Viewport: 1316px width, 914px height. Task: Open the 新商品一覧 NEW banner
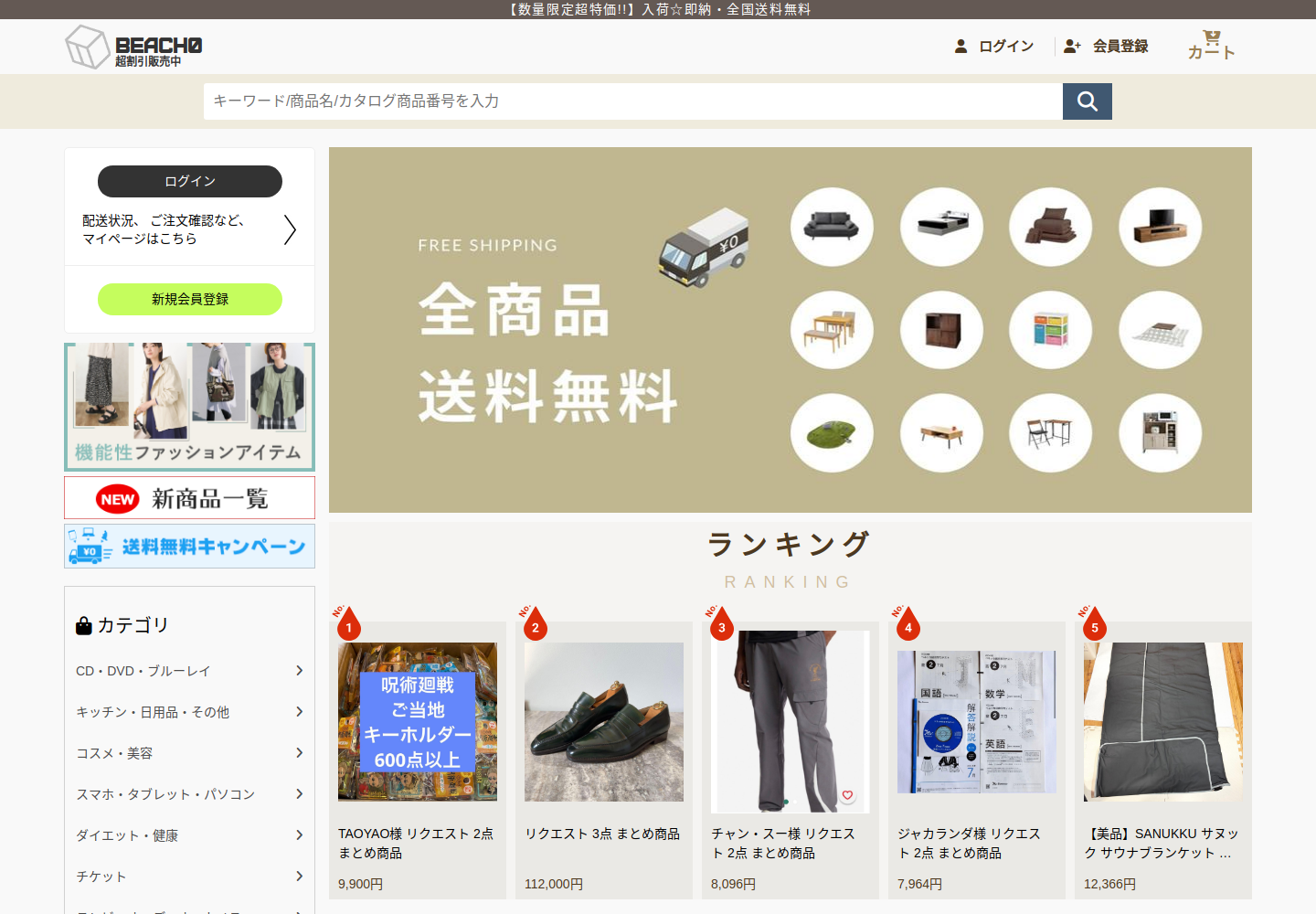[190, 498]
